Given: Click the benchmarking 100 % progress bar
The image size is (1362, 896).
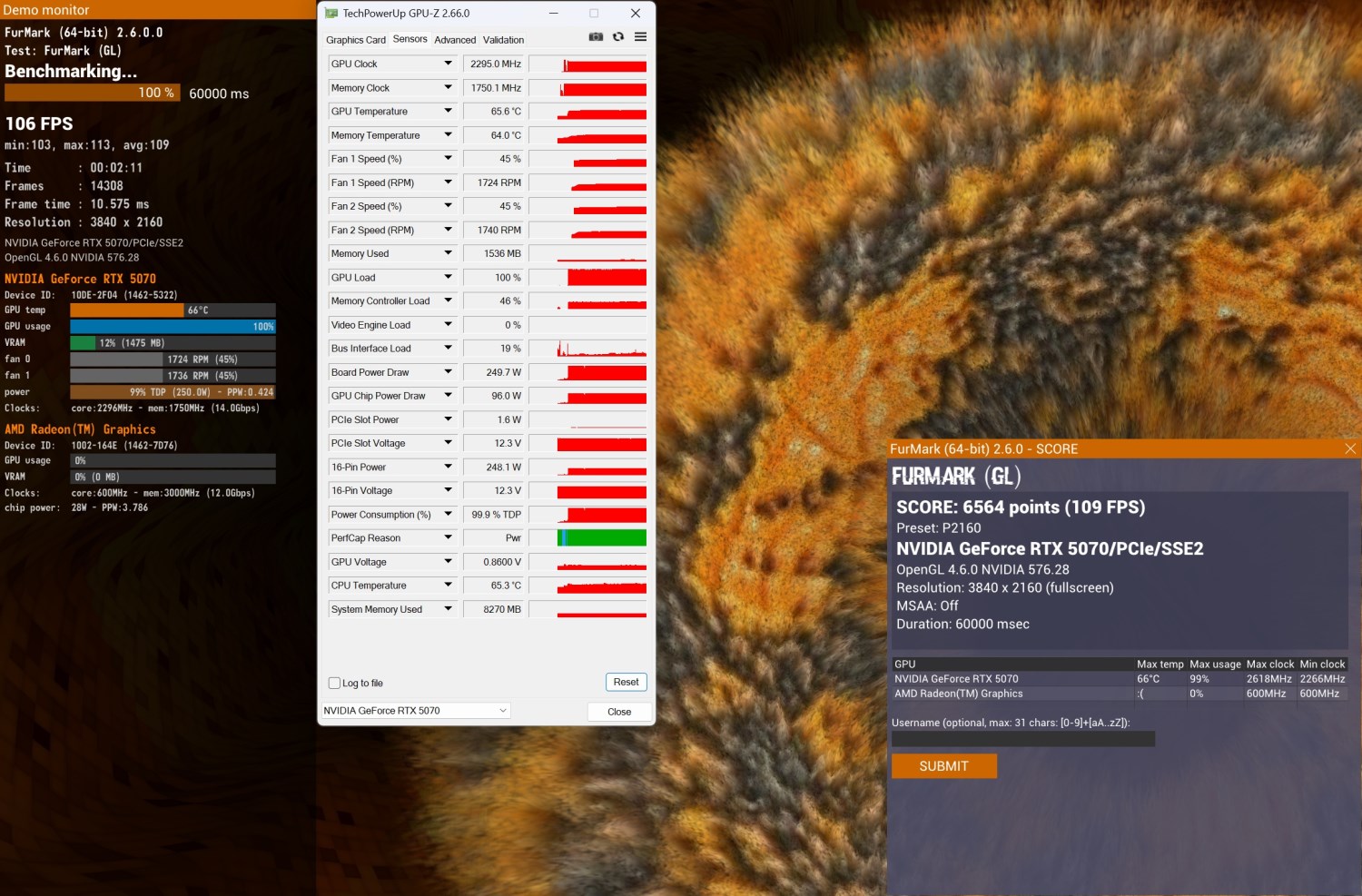Looking at the screenshot, I should (93, 93).
